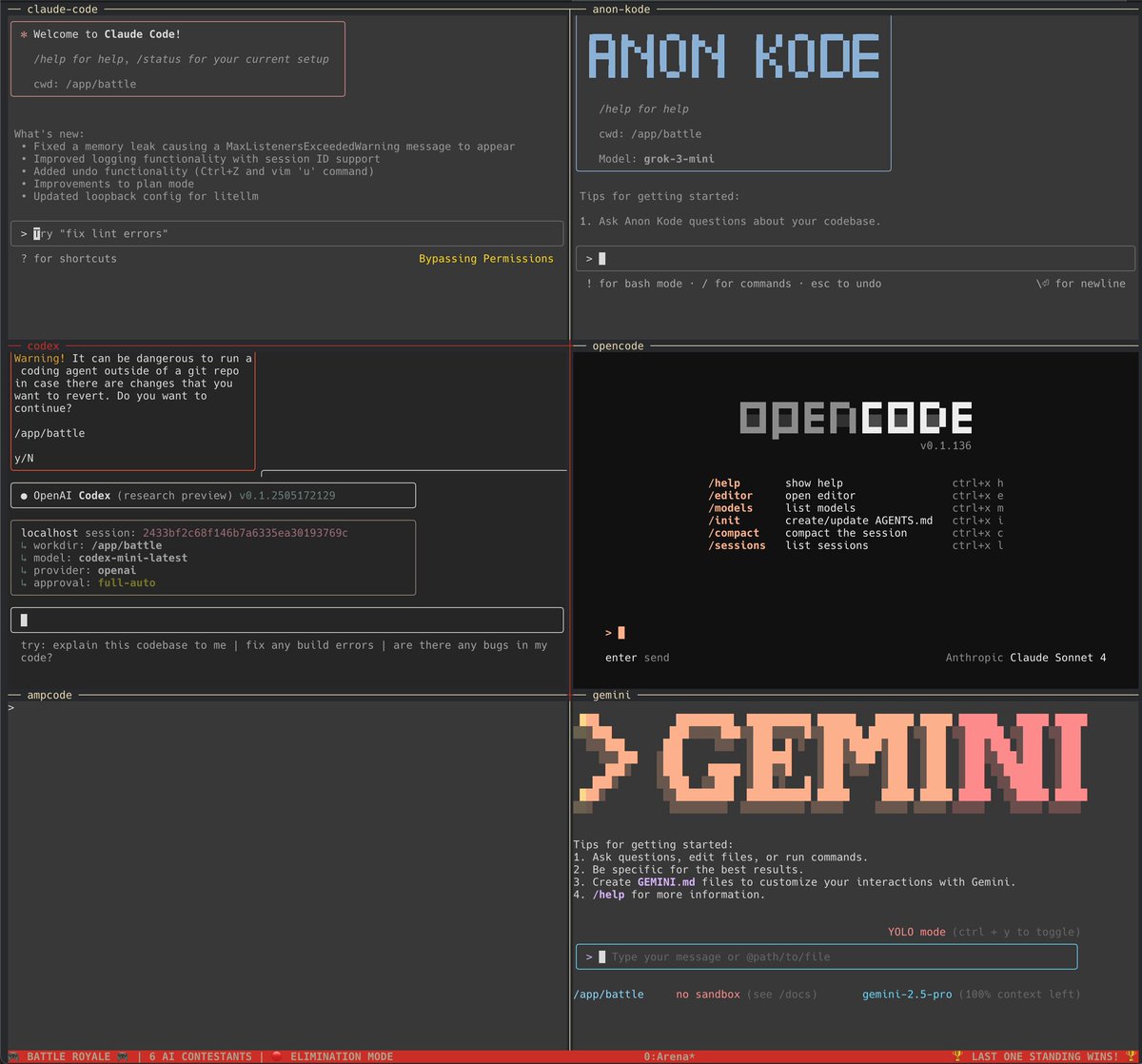Click the red circle before ELIMINATION MODE

276,1056
